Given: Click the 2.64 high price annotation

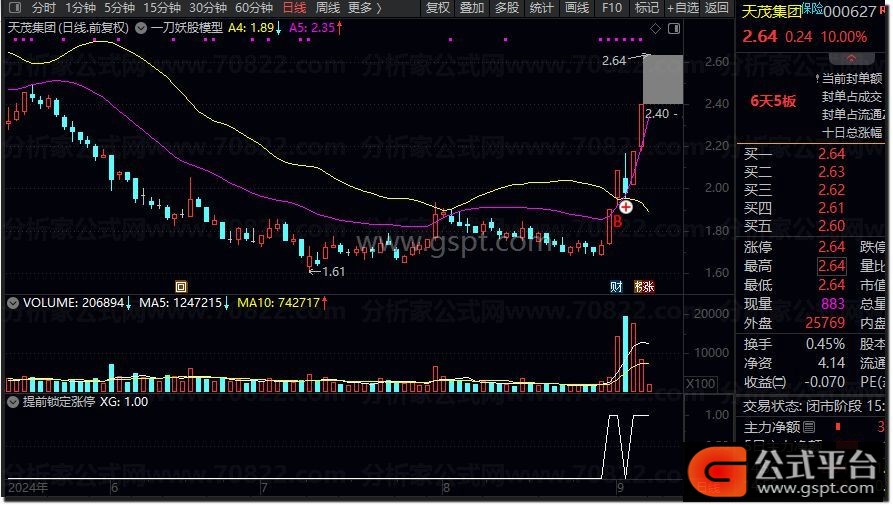Looking at the screenshot, I should pyautogui.click(x=614, y=60).
